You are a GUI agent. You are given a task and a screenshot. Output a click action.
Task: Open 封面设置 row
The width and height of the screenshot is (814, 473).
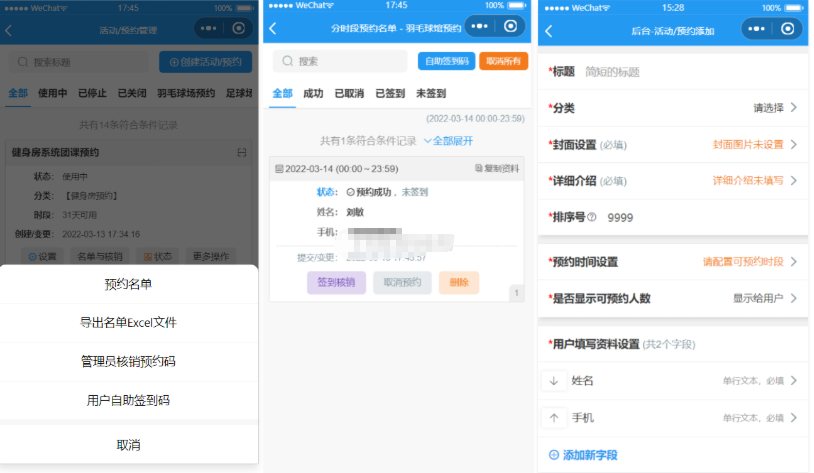coord(673,144)
